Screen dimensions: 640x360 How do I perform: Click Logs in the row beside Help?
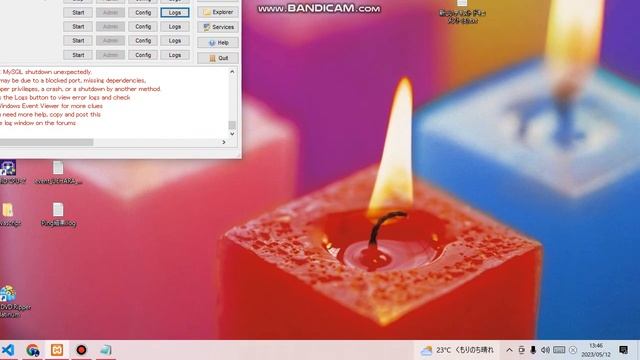point(175,41)
